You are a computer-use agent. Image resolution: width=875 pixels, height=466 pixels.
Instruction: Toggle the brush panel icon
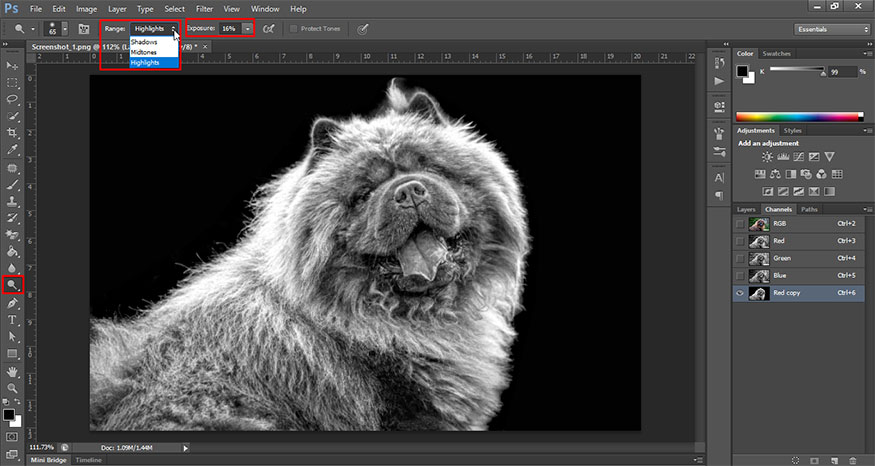(84, 28)
